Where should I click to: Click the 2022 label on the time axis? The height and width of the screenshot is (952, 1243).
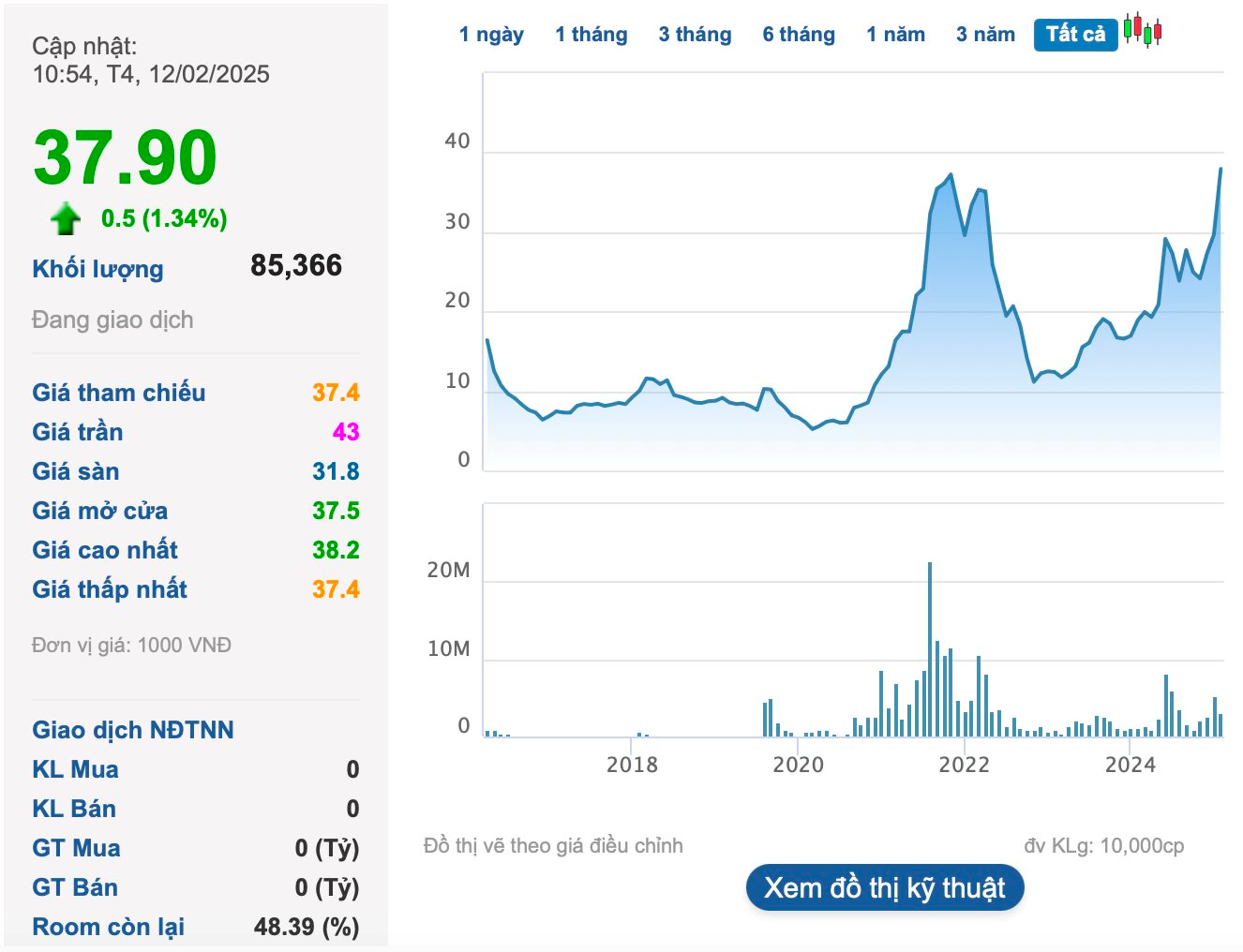[964, 765]
